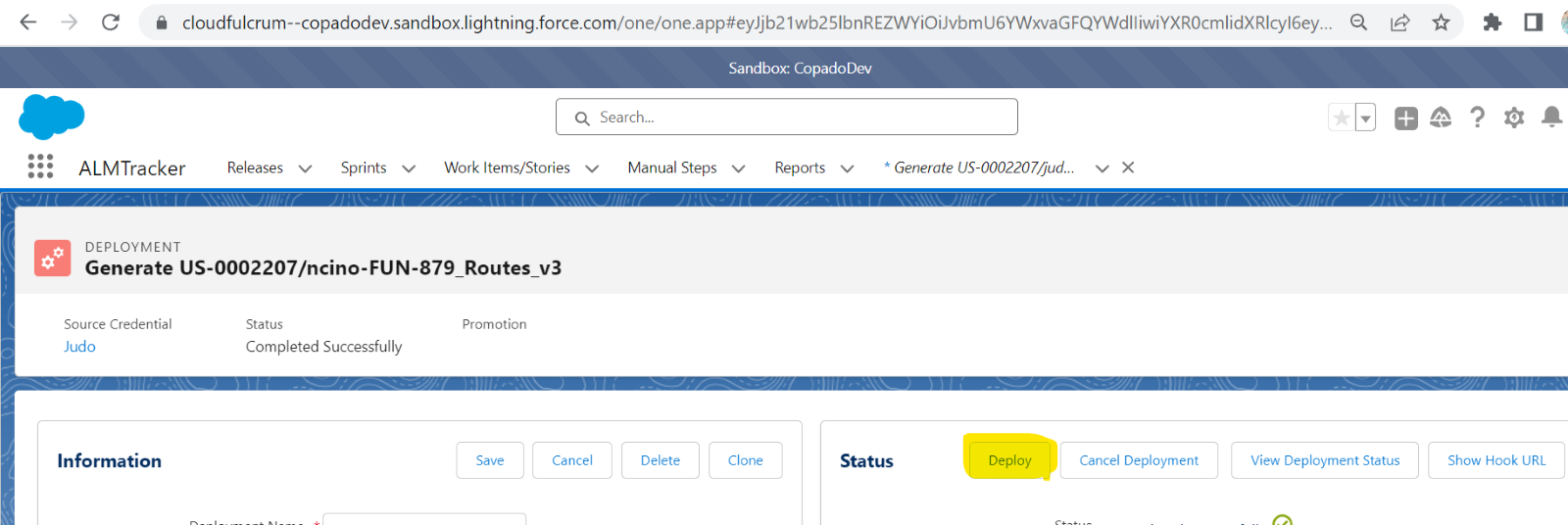Screen dimensions: 1568x525
Task: Open the Setup gear icon
Action: point(1514,118)
